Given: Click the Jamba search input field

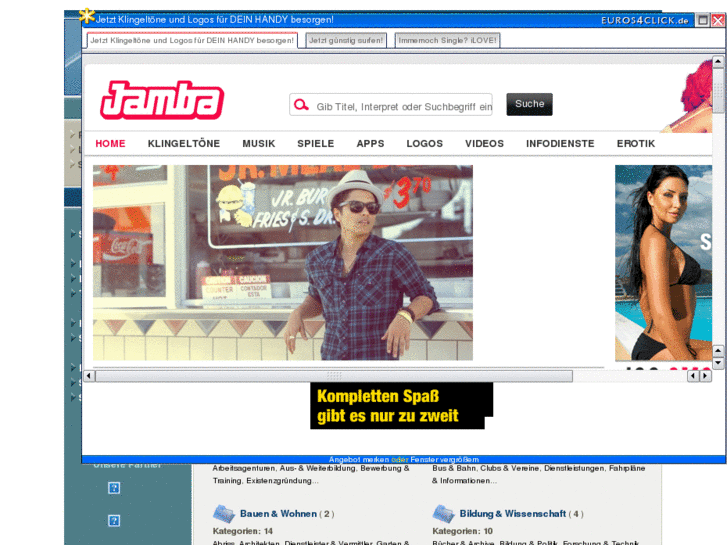Looking at the screenshot, I should coord(391,105).
